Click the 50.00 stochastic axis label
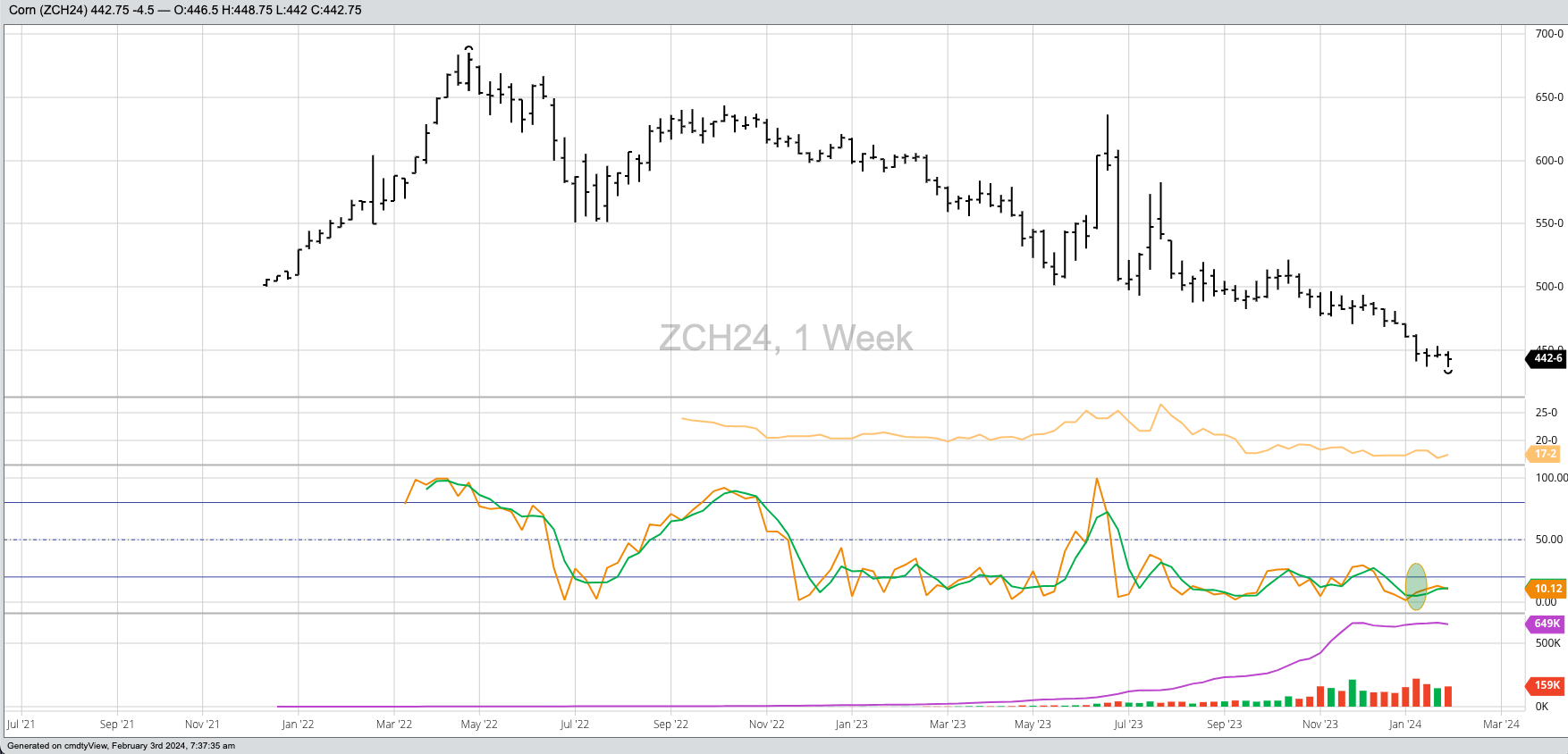 [x=1549, y=540]
